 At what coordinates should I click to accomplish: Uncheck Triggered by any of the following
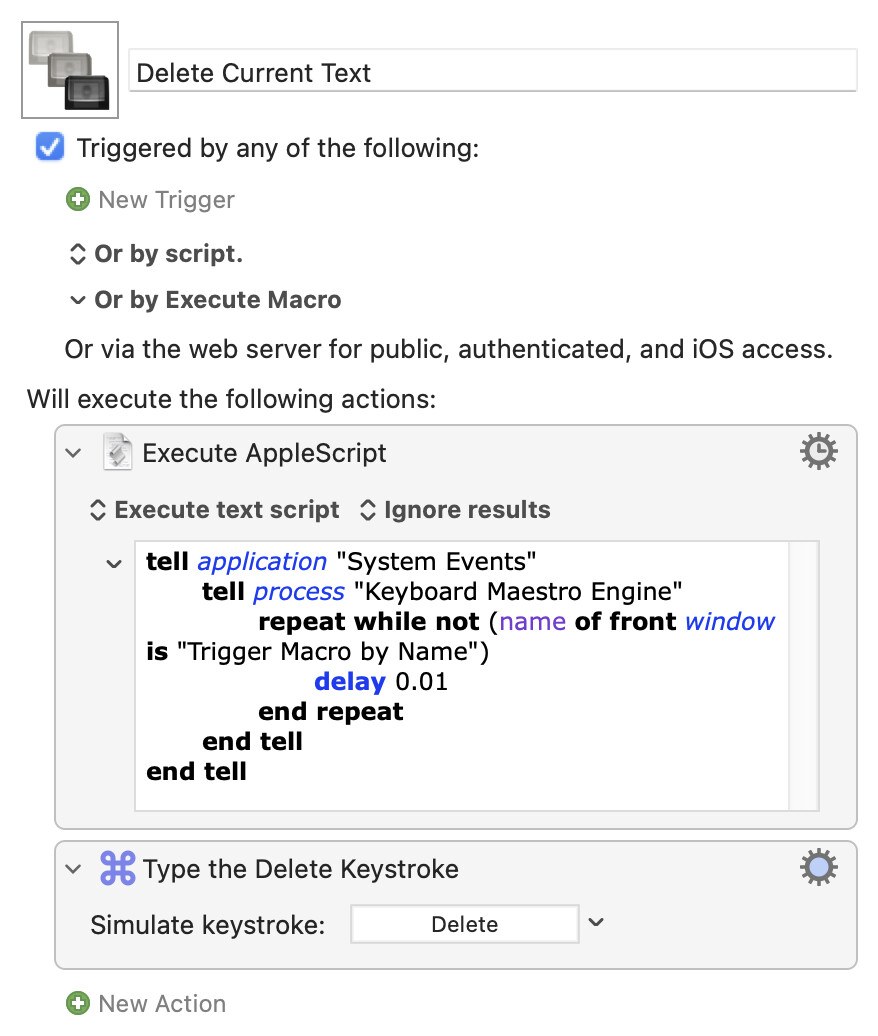tap(49, 148)
